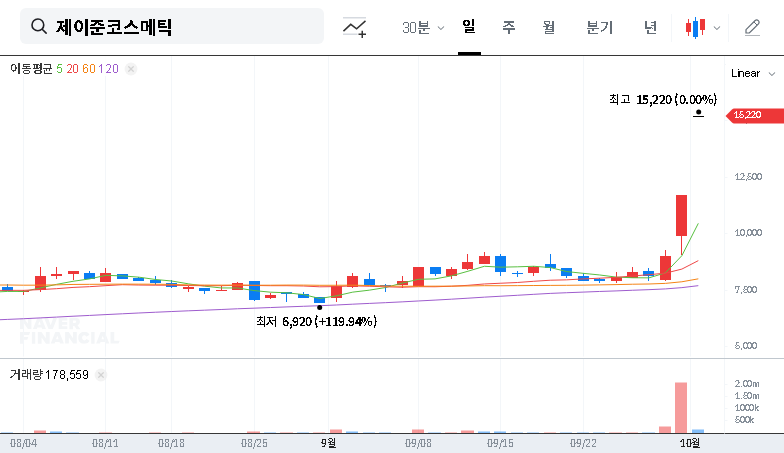The width and height of the screenshot is (784, 453).
Task: Activate the pencil drawing tool
Action: pyautogui.click(x=752, y=28)
